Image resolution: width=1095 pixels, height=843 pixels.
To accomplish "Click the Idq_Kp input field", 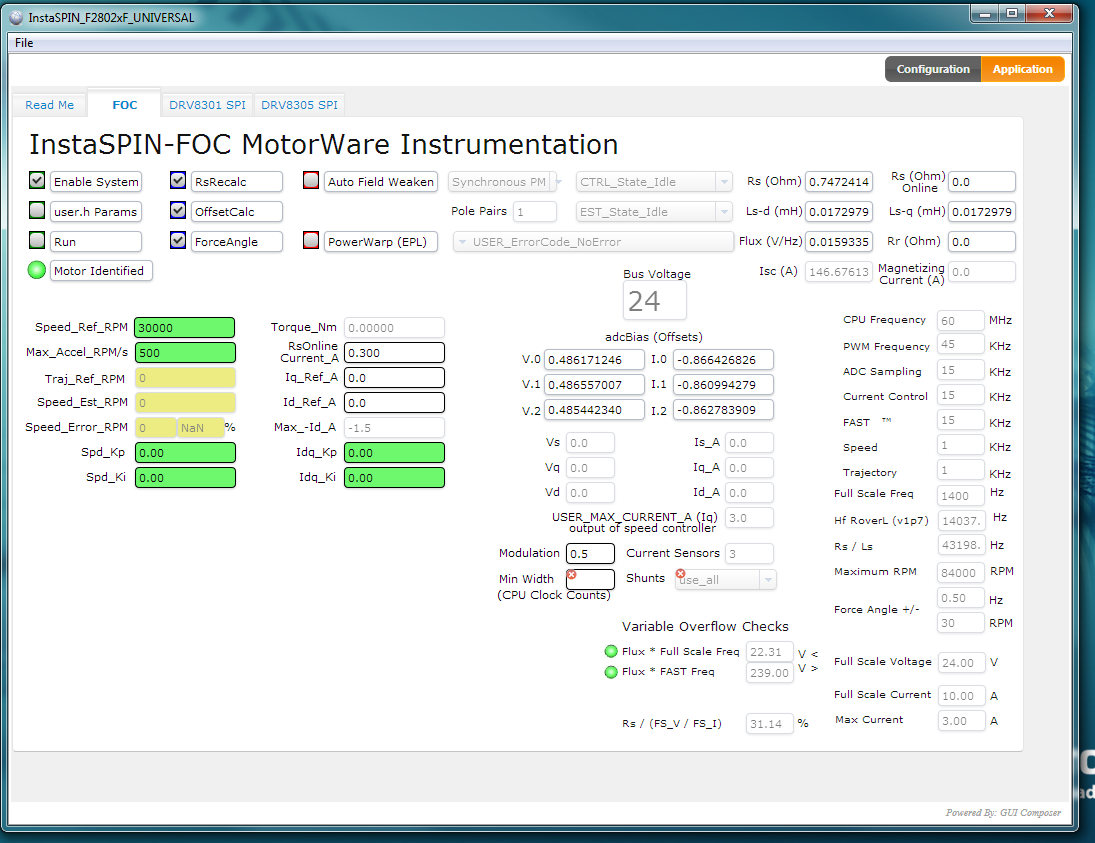I will 395,453.
